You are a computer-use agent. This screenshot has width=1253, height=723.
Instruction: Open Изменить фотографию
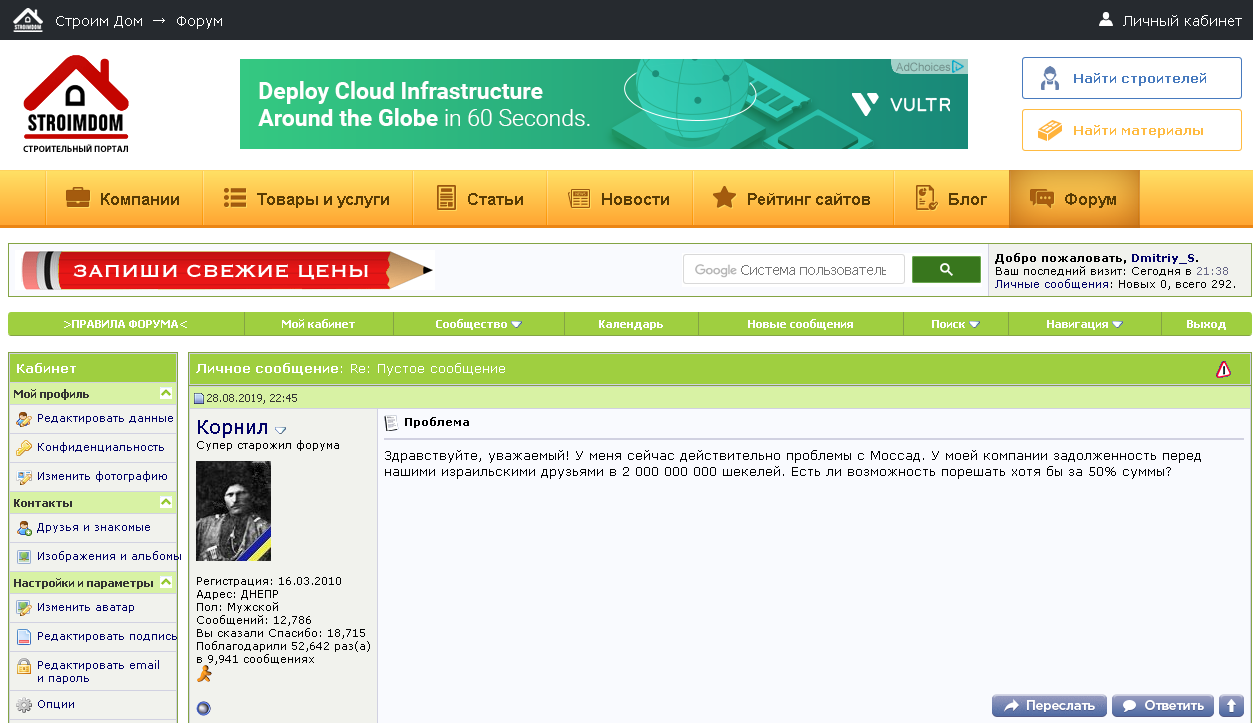click(102, 476)
